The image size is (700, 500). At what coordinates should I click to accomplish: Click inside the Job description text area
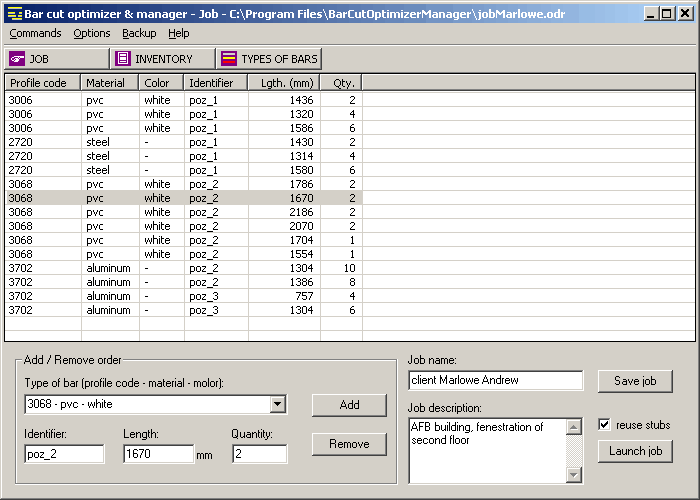(488, 451)
